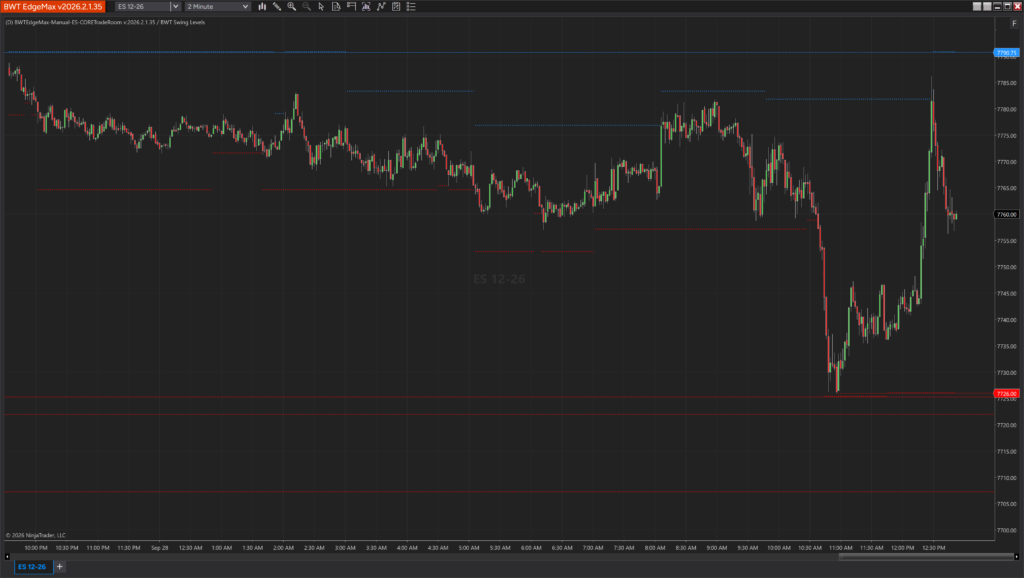The width and height of the screenshot is (1024, 578).
Task: Click the 7700.00 price axis label
Action: point(1006,530)
